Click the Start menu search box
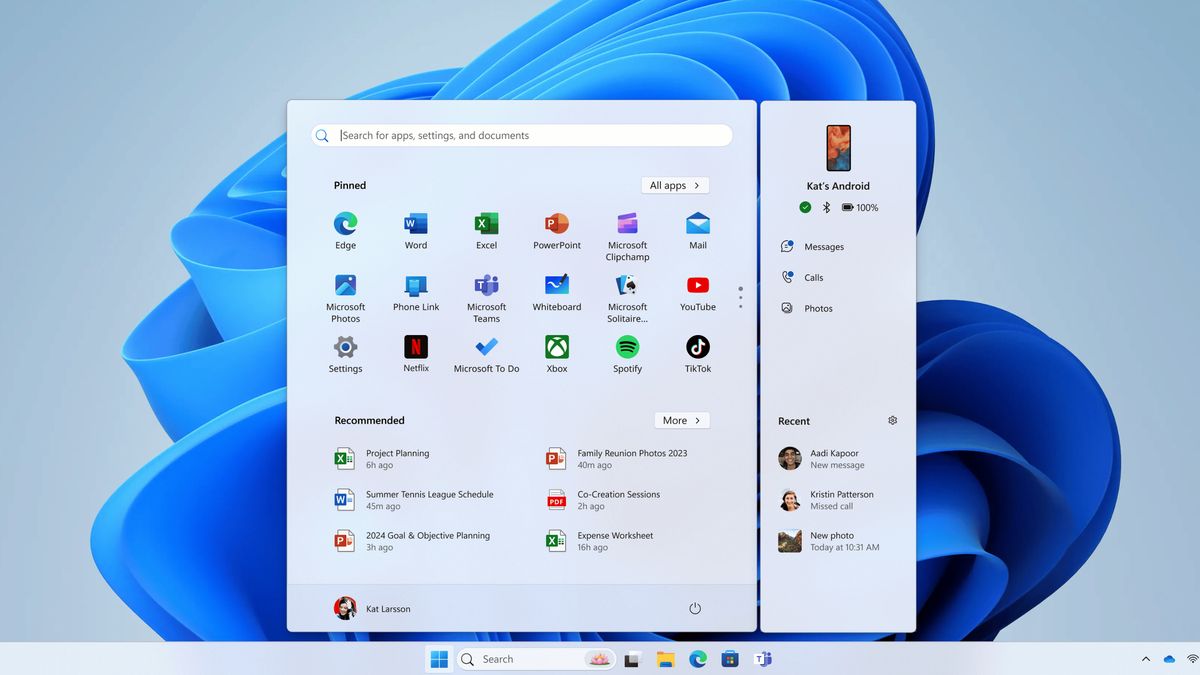The height and width of the screenshot is (675, 1200). (x=520, y=134)
